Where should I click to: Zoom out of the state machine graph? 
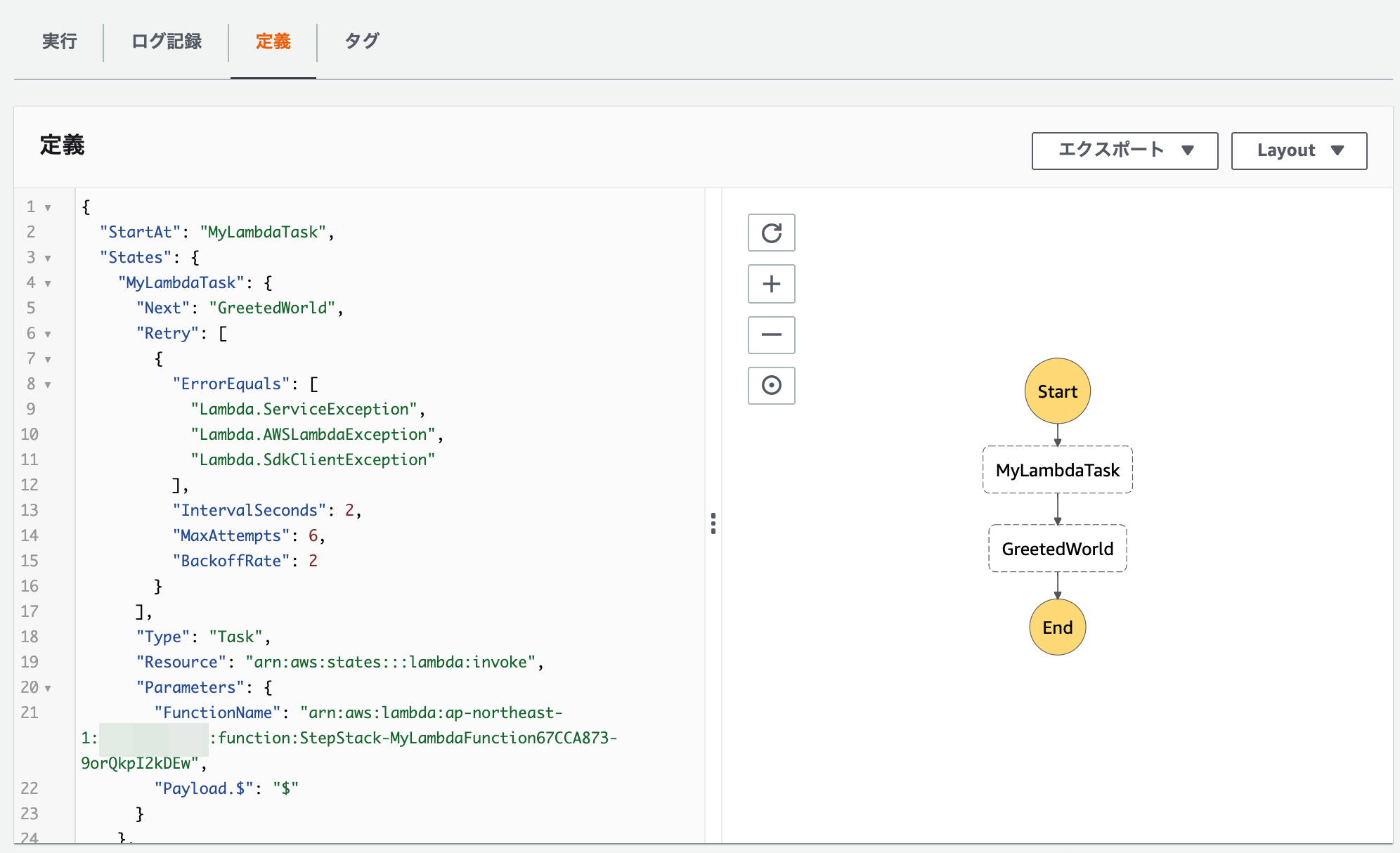point(771,335)
